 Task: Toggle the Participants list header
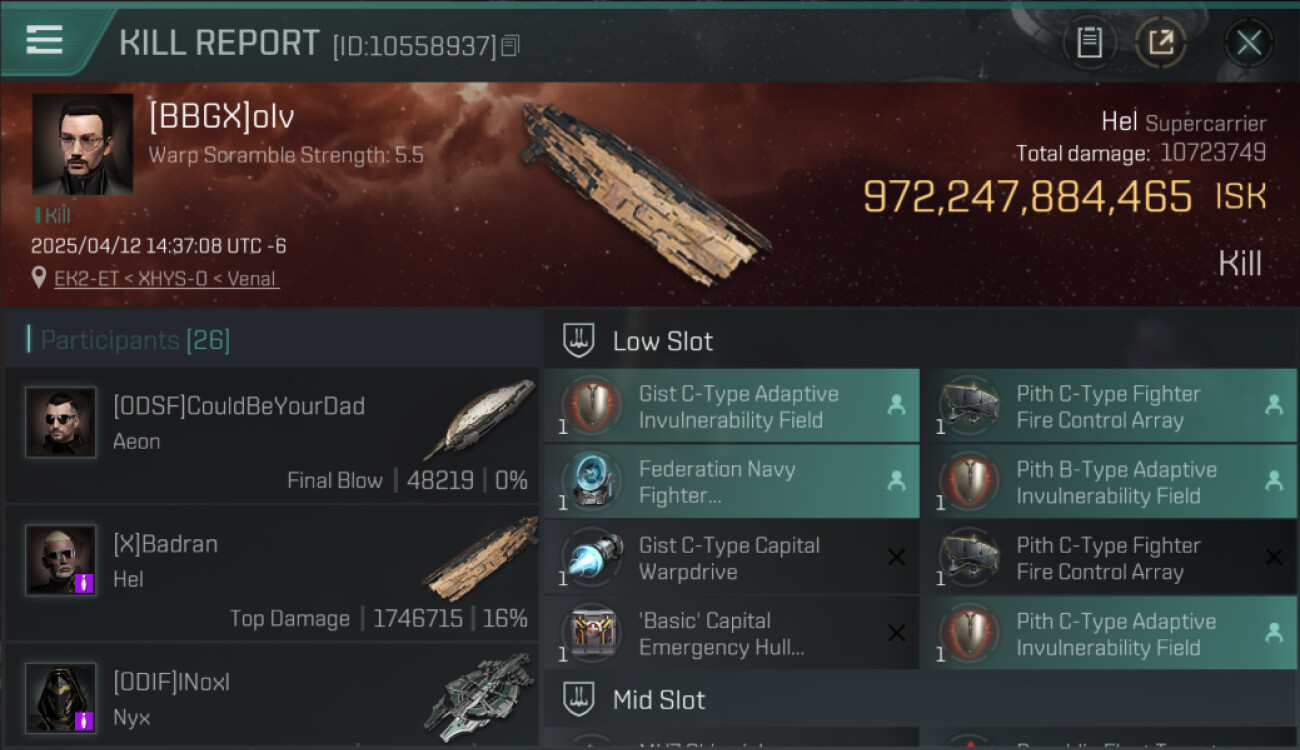click(x=135, y=340)
